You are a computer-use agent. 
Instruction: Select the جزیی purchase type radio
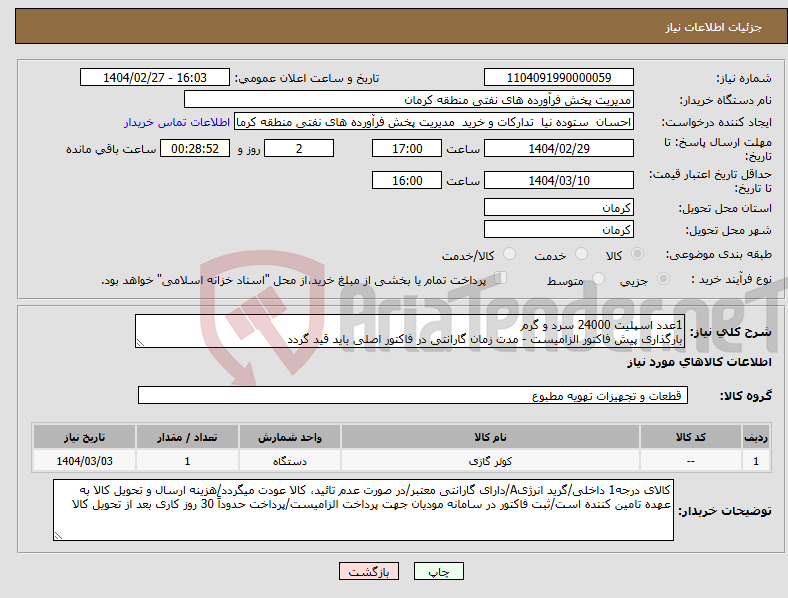point(663,278)
